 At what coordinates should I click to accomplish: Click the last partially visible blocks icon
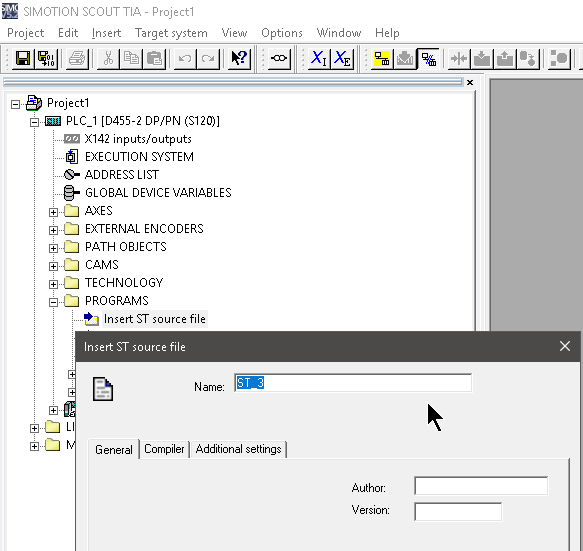(559, 58)
